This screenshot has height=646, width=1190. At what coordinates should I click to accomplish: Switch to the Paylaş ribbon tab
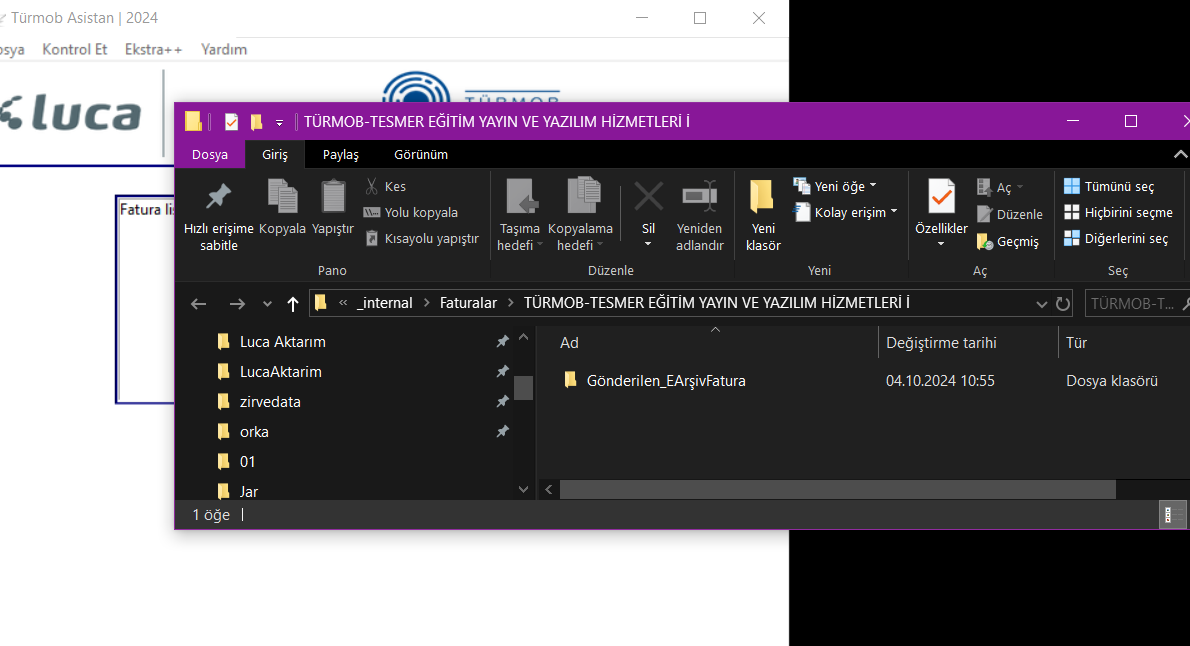[341, 154]
